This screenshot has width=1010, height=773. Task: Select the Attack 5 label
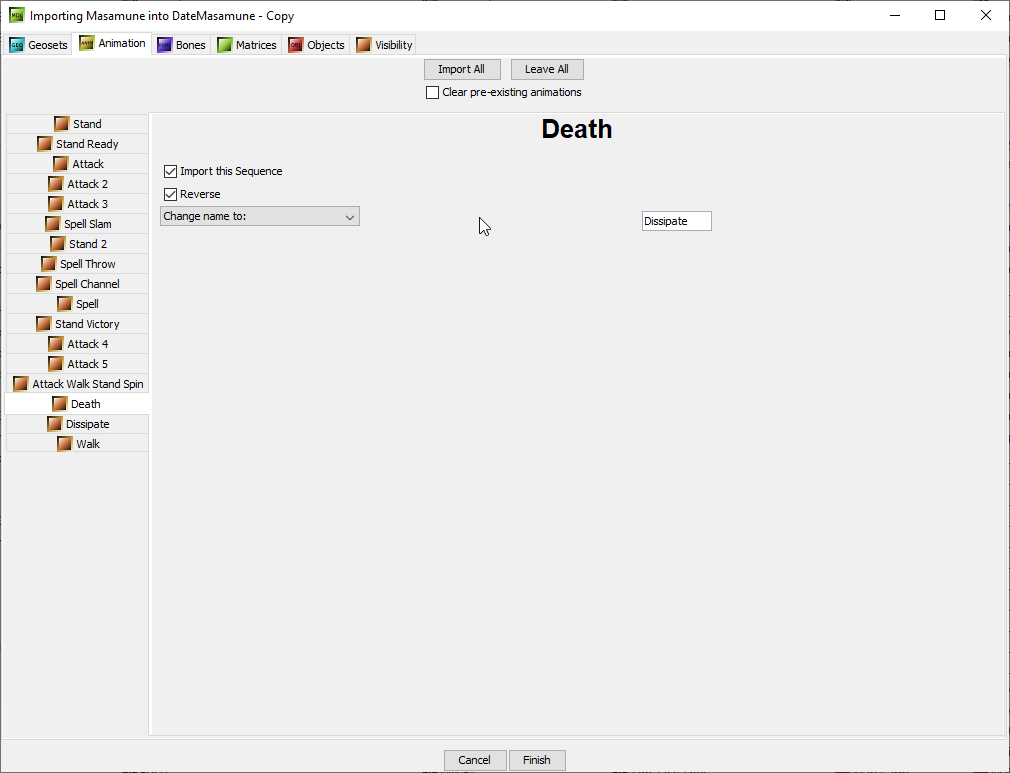pos(88,364)
